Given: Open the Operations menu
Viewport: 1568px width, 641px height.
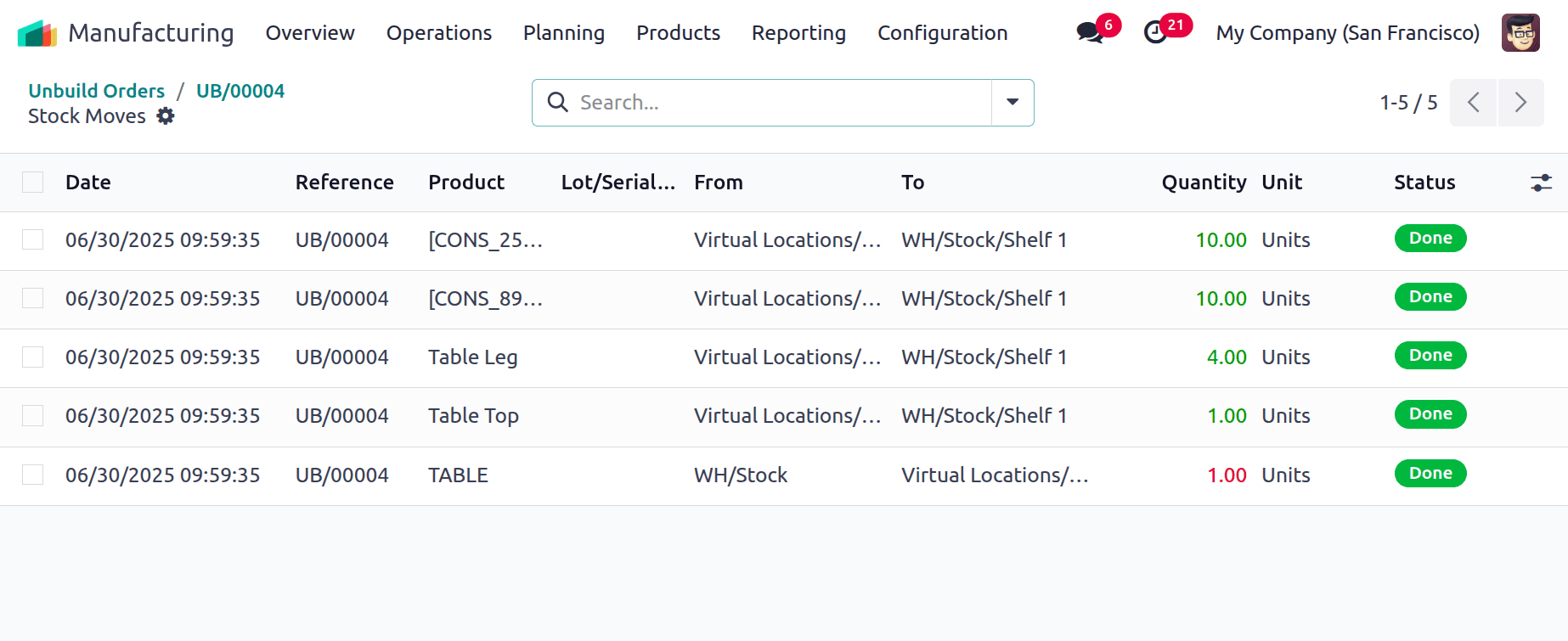Looking at the screenshot, I should [x=439, y=33].
